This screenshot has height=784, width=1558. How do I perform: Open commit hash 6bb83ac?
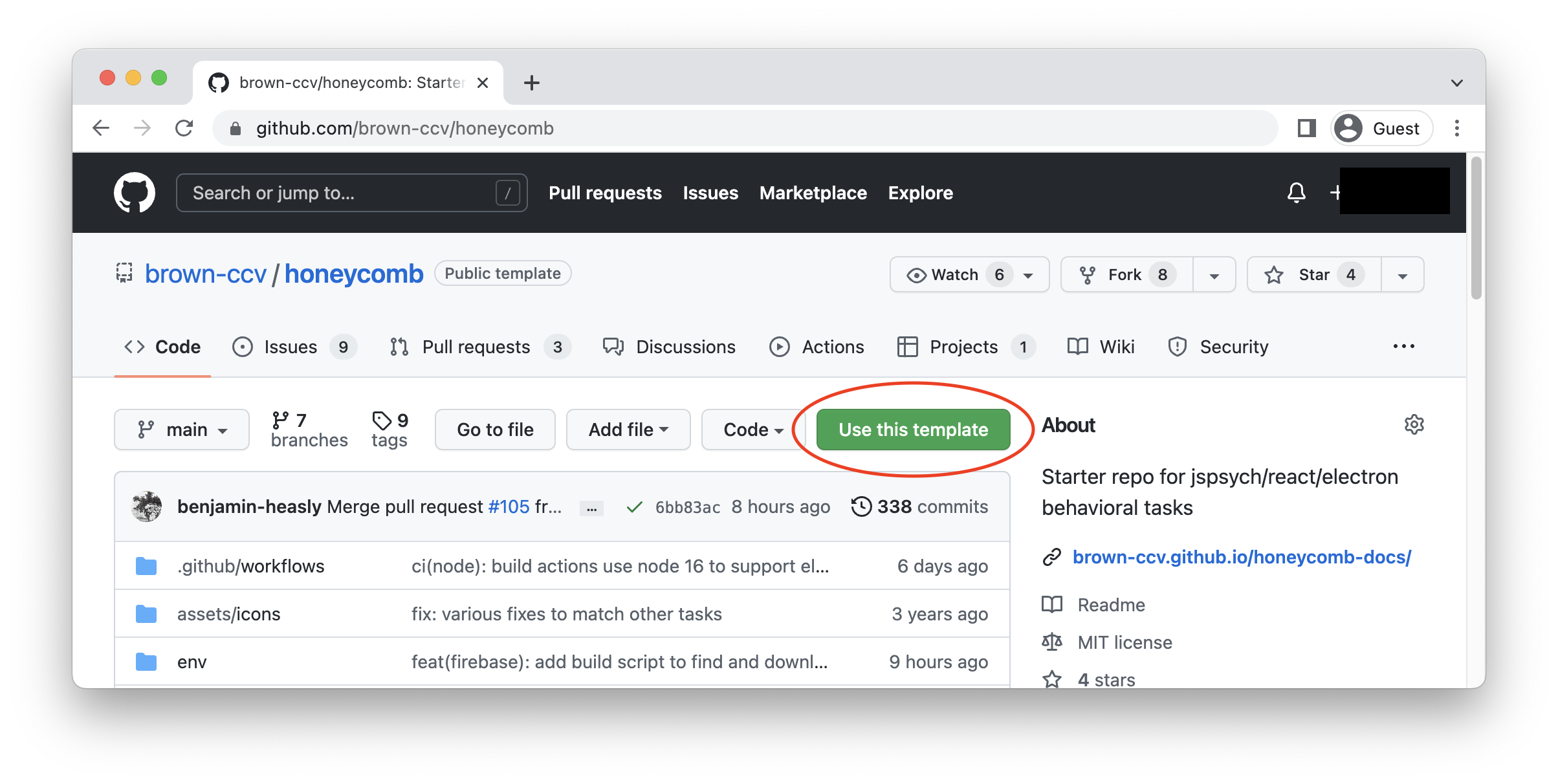(x=687, y=507)
